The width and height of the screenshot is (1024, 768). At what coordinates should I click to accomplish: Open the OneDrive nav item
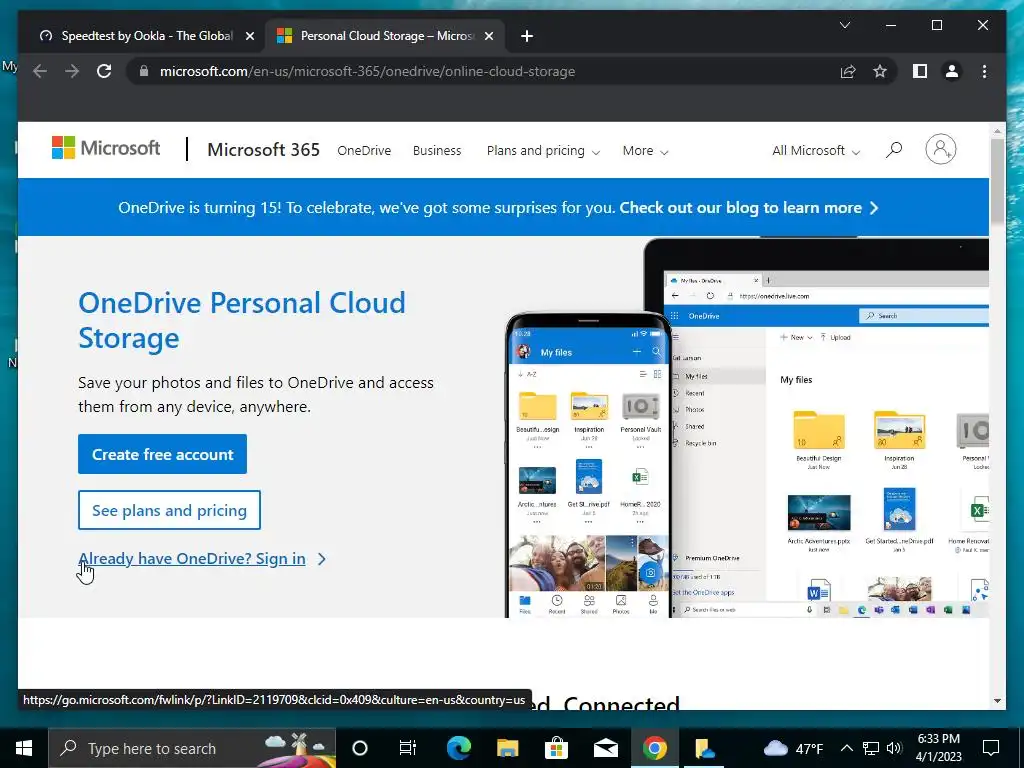click(364, 150)
